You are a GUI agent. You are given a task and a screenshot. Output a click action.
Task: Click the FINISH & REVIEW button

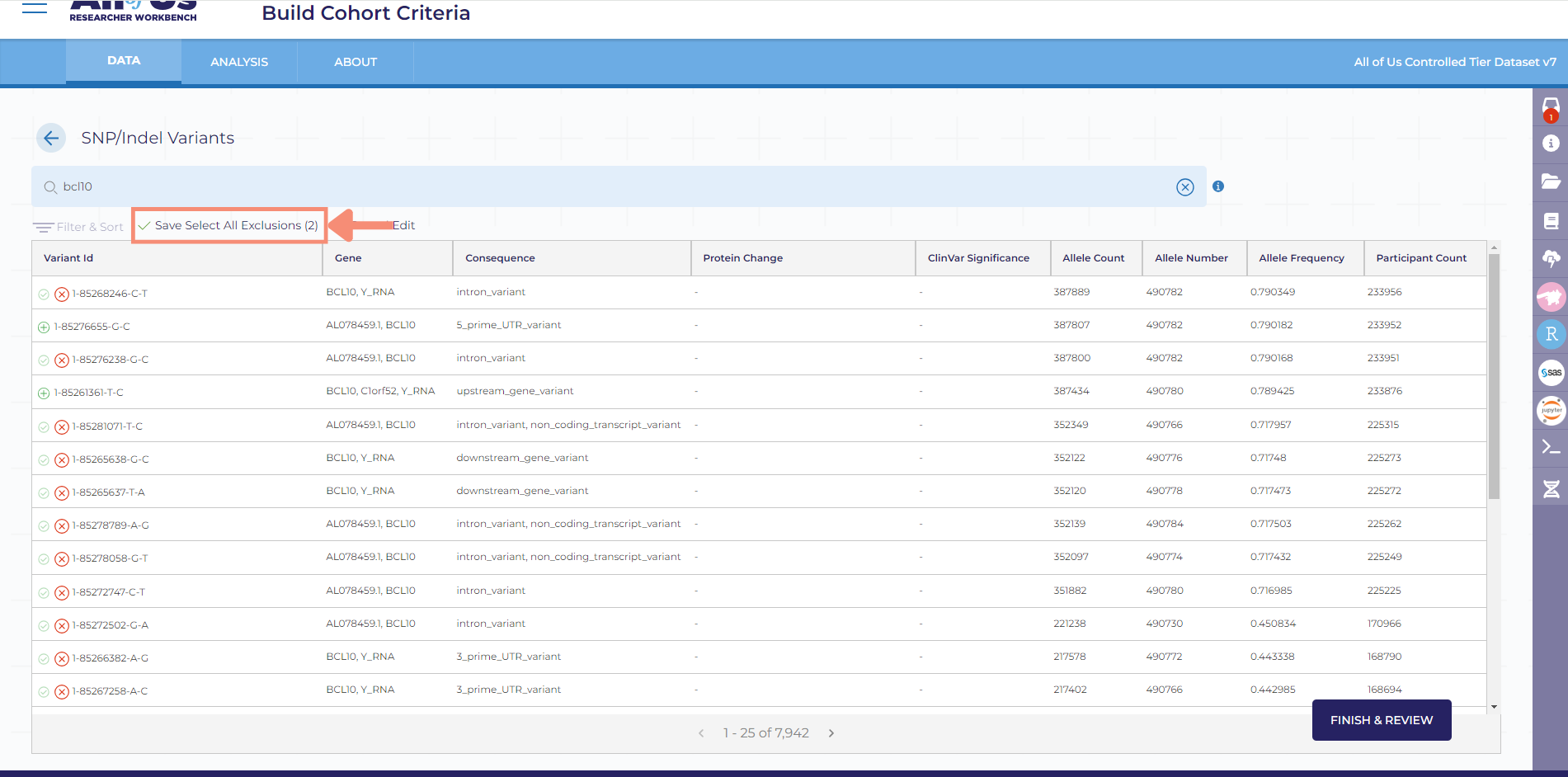1382,720
